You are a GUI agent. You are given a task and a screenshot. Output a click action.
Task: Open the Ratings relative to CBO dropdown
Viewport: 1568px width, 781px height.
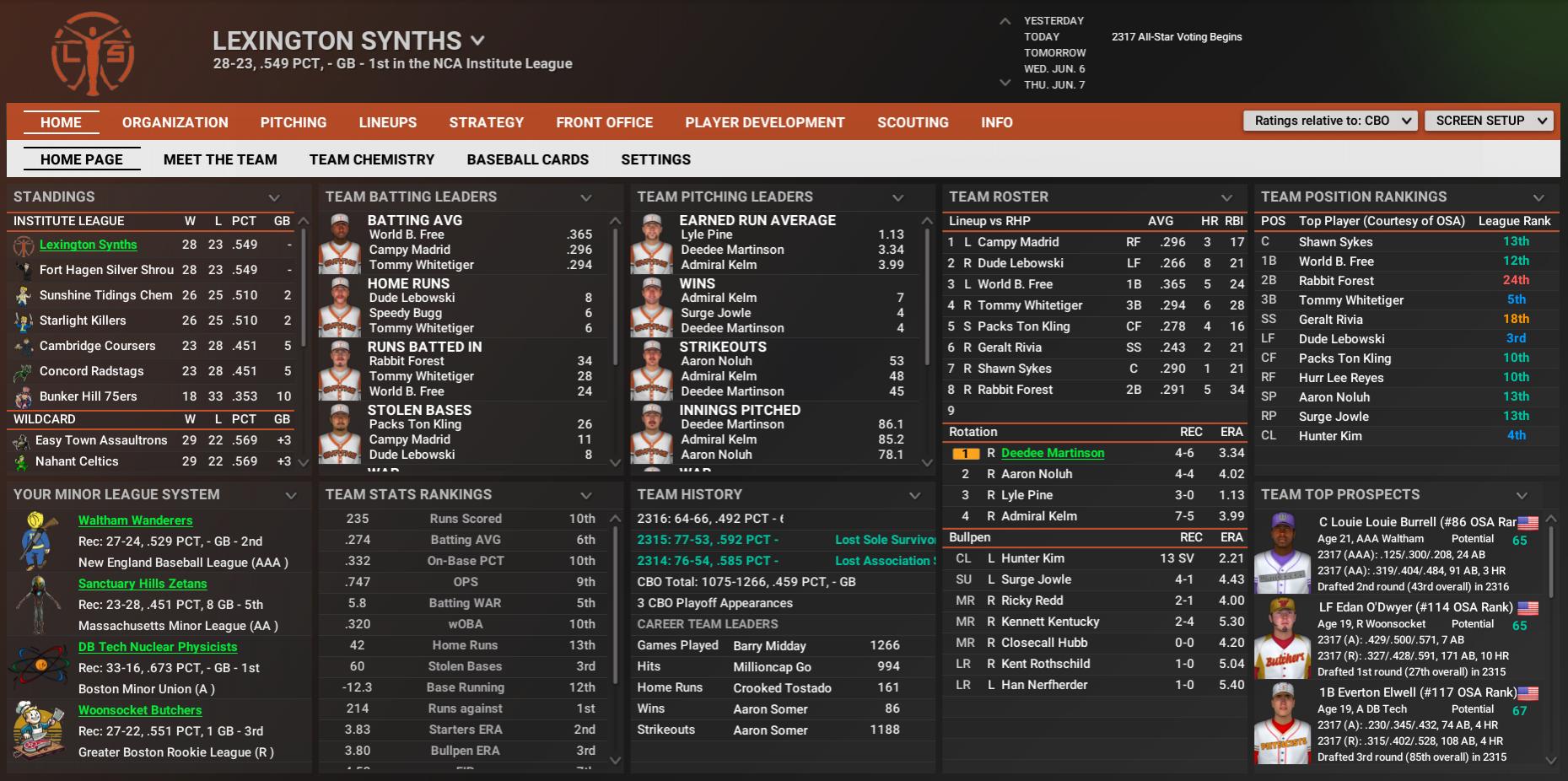tap(1329, 121)
